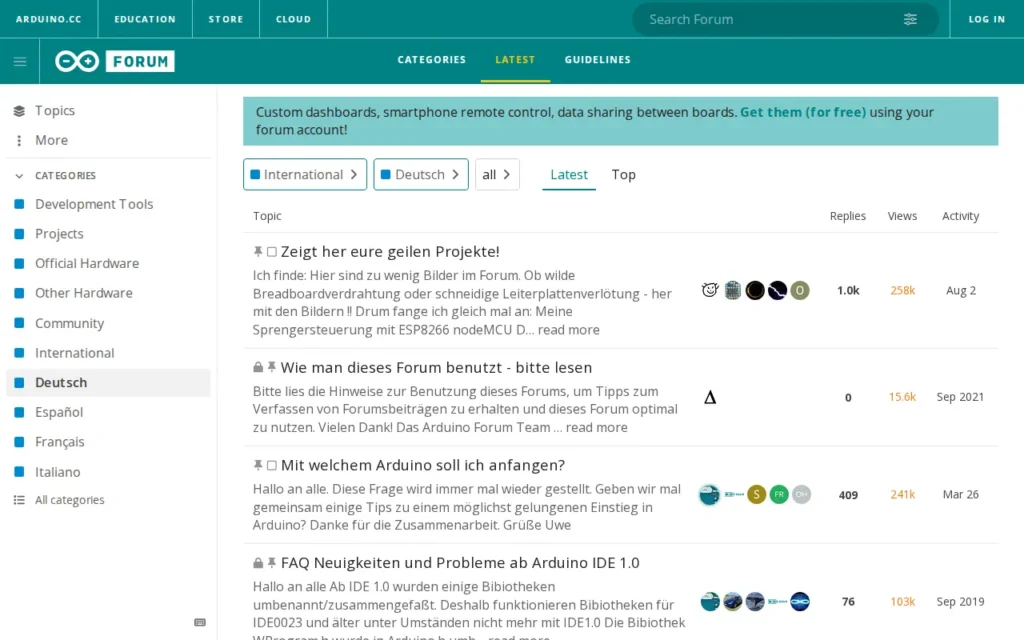The width and height of the screenshot is (1024, 640).
Task: Open the 'all' tags dropdown
Action: (x=497, y=174)
